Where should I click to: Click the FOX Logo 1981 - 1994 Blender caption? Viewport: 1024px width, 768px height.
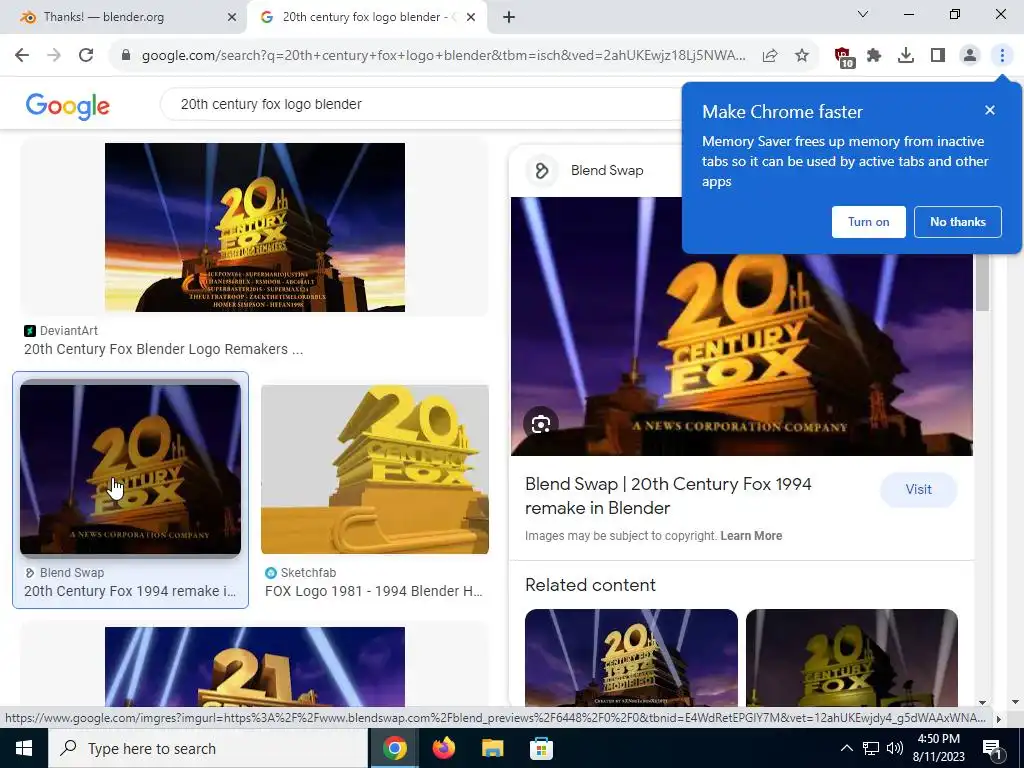coord(374,591)
